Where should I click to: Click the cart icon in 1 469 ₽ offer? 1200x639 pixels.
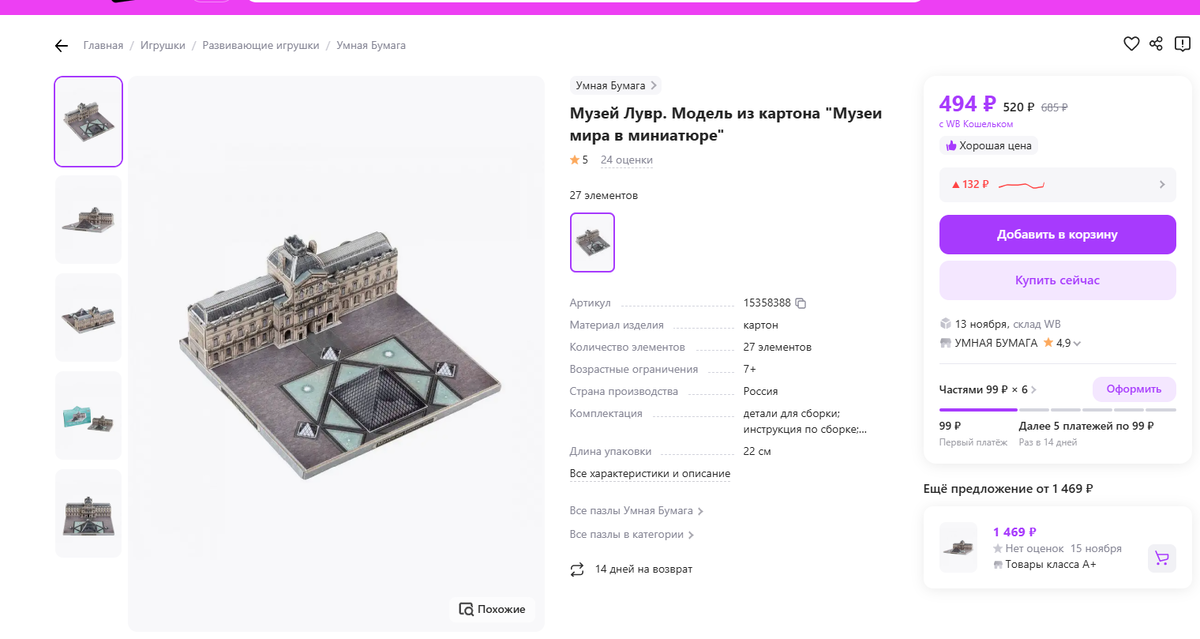tap(1161, 558)
